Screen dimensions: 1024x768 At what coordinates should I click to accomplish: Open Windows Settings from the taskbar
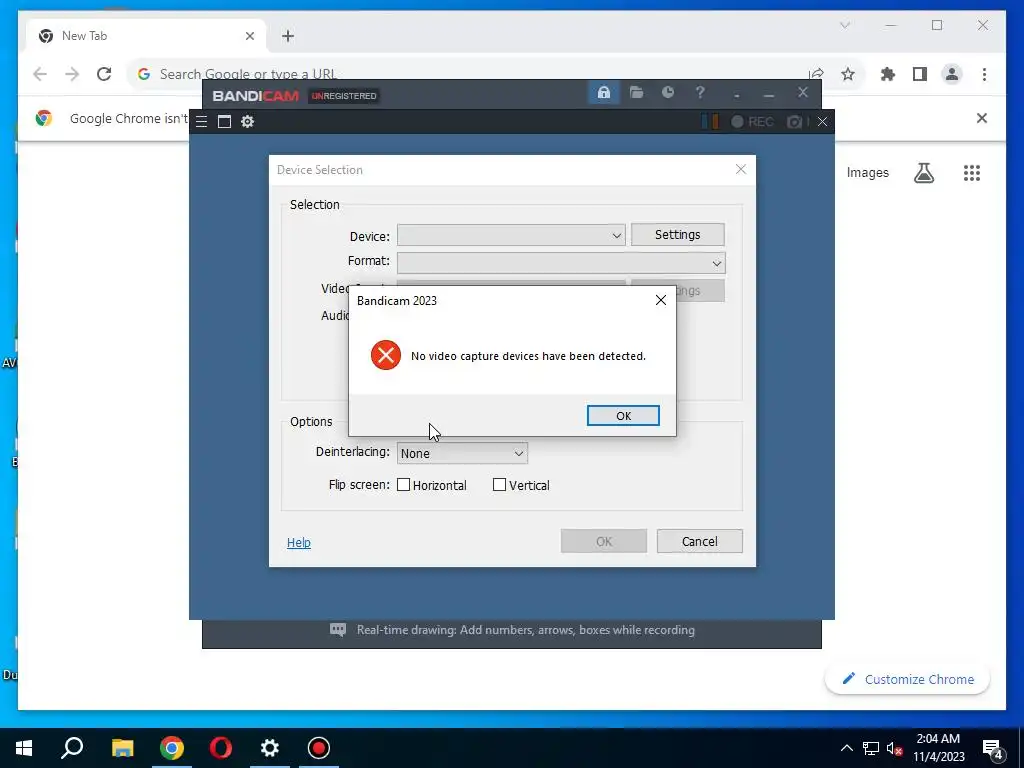(x=270, y=748)
